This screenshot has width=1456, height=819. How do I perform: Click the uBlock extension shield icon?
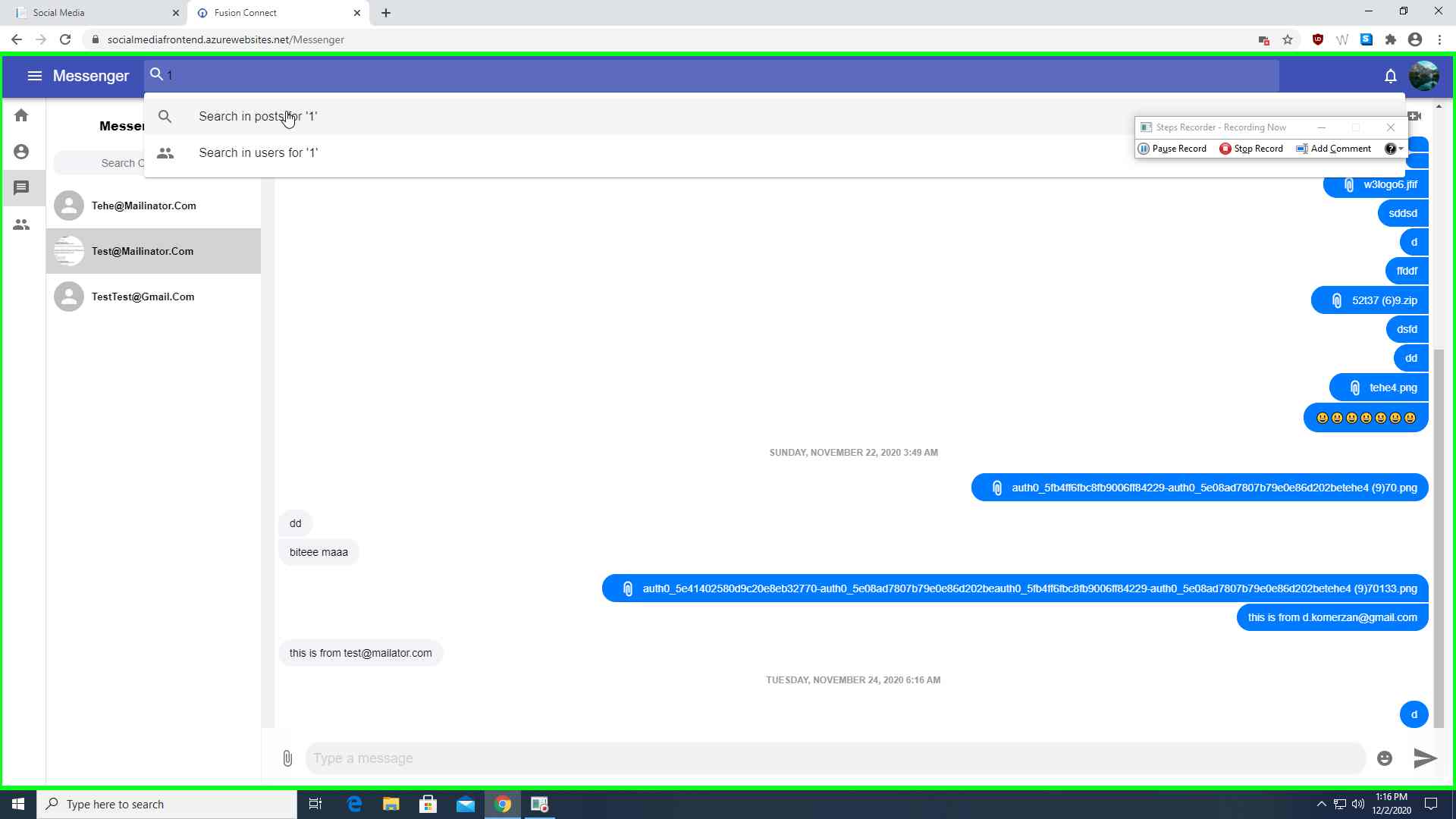[1318, 39]
